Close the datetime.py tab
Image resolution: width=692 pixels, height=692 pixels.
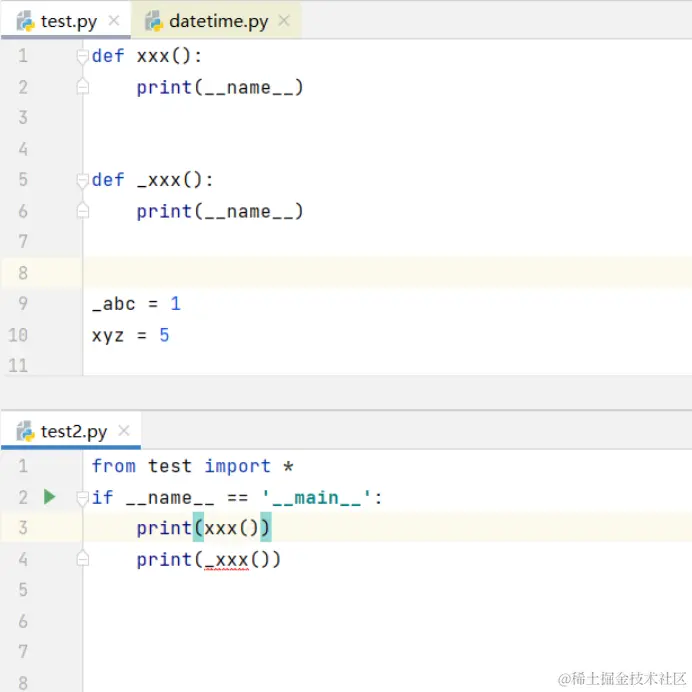point(284,20)
